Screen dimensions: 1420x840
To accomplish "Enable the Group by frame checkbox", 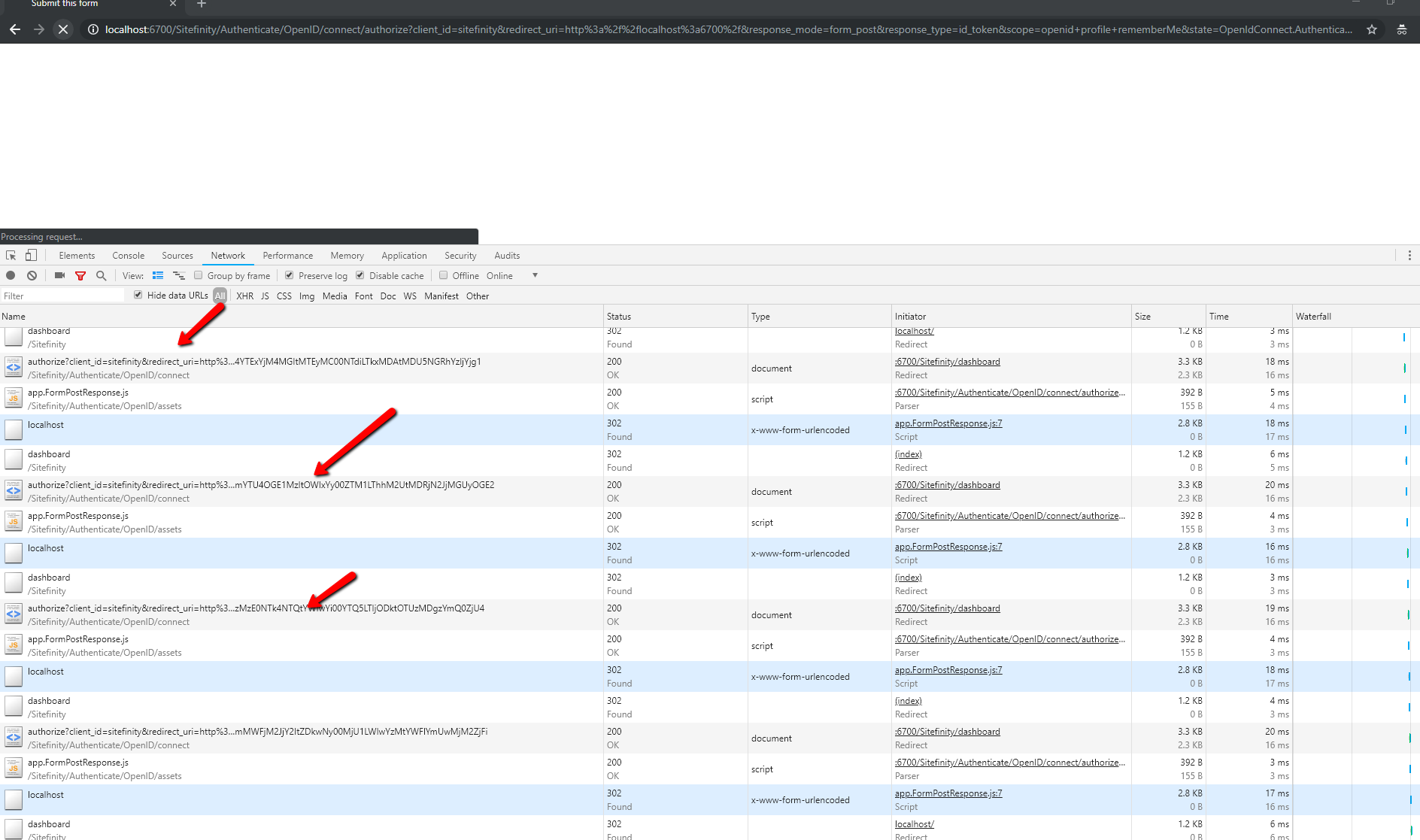I will coord(199,276).
